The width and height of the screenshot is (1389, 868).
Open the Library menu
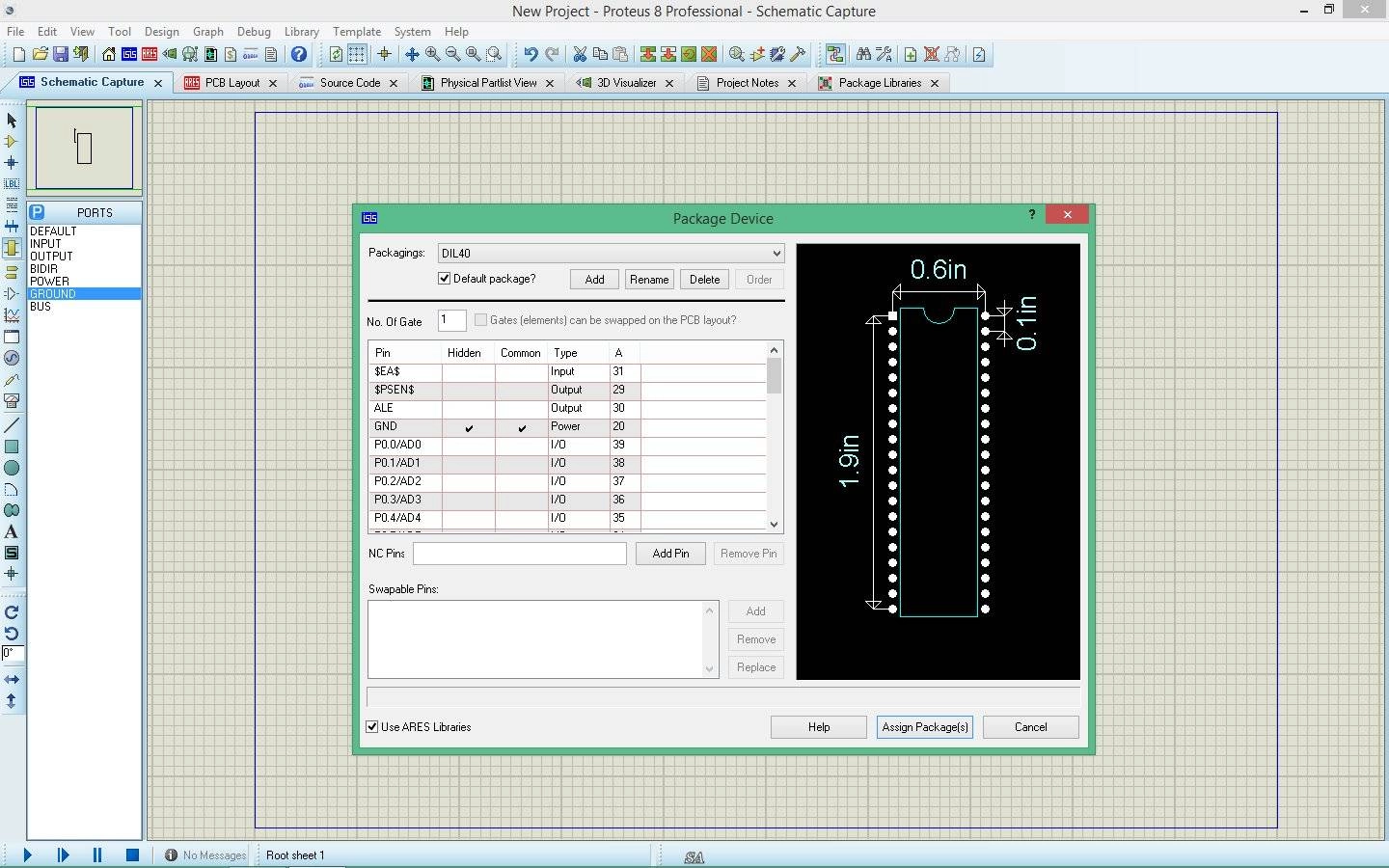point(301,32)
